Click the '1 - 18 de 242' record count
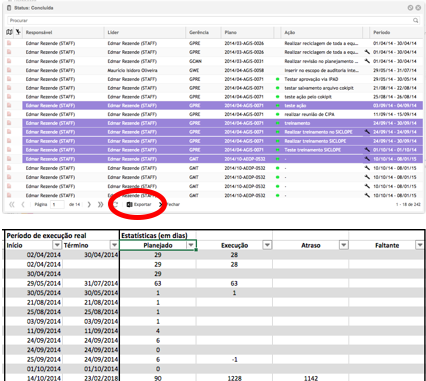The height and width of the screenshot is (381, 426). pos(408,204)
